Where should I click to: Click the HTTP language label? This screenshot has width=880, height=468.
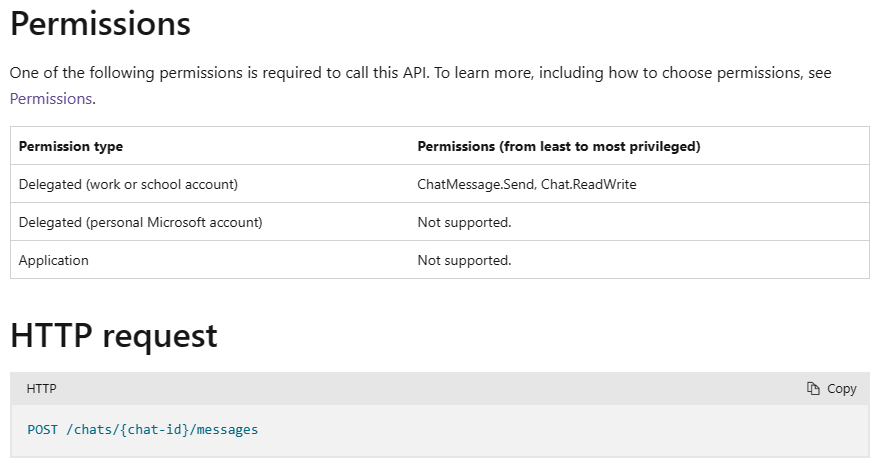(42, 389)
